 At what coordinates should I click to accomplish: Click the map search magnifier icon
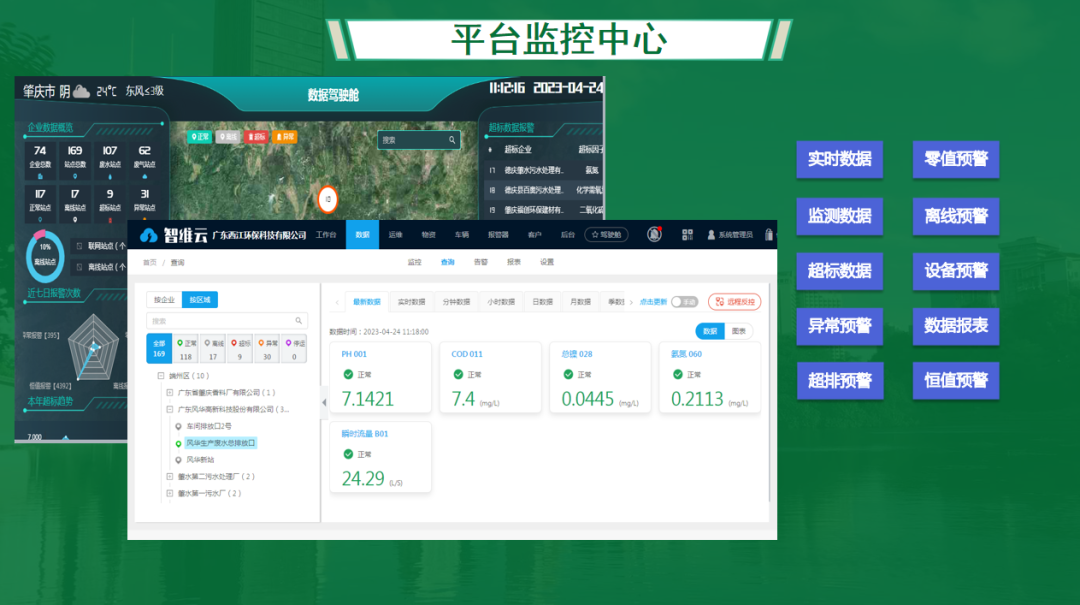click(x=451, y=140)
